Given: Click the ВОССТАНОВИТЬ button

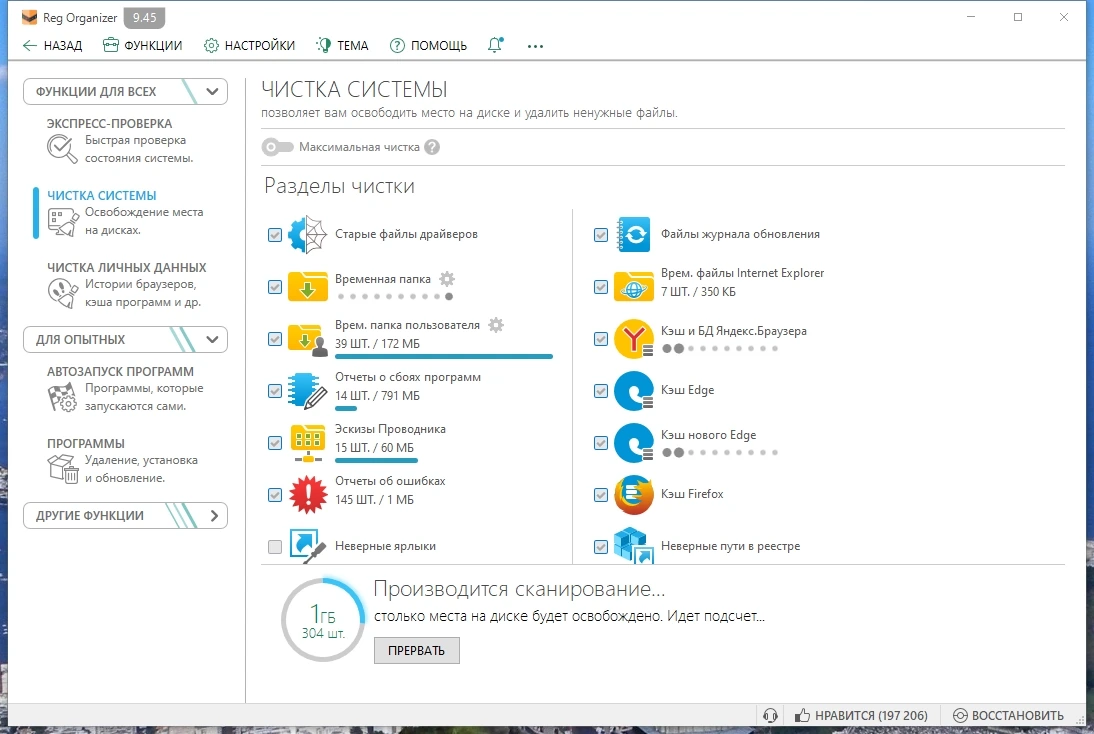Looking at the screenshot, I should click(x=1008, y=715).
